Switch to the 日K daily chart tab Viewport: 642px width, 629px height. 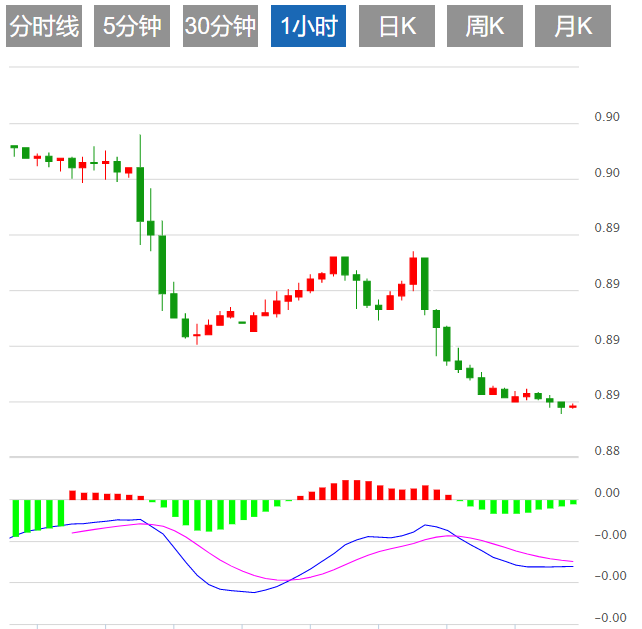(x=397, y=26)
